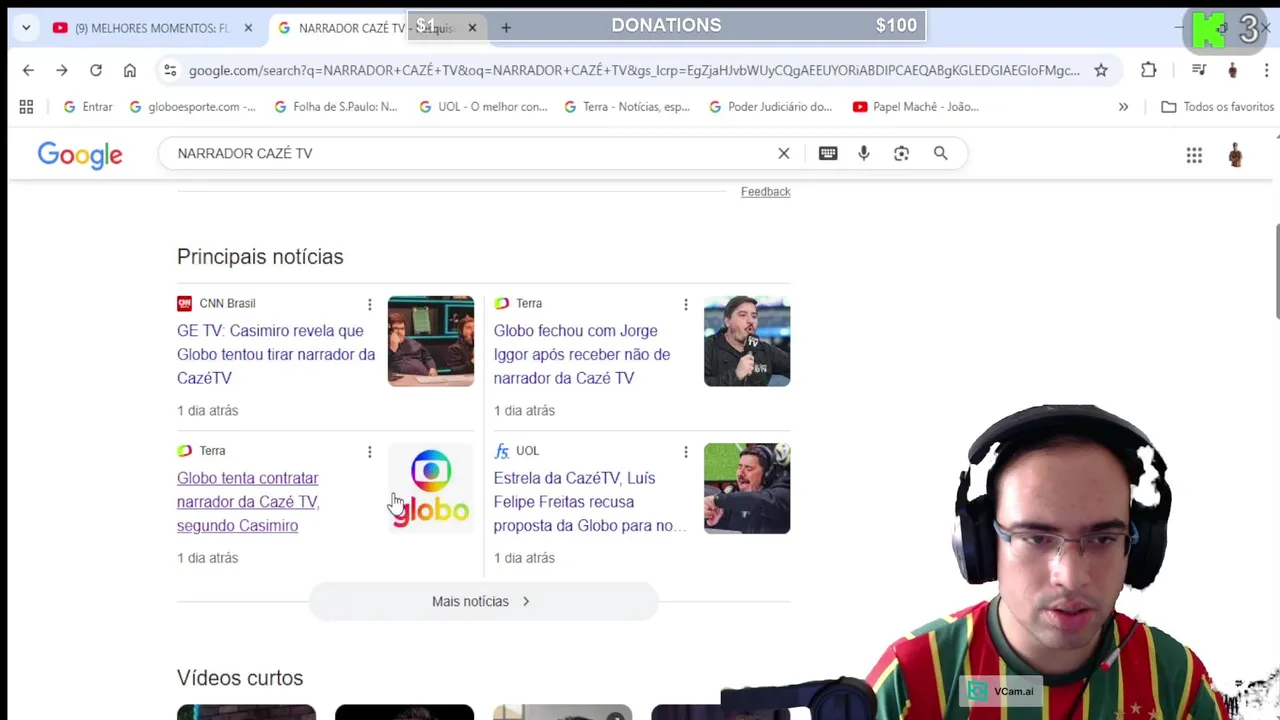This screenshot has width=1280, height=720.
Task: Open UOL Luís Felipe Freitas thumbnail
Action: (x=747, y=488)
